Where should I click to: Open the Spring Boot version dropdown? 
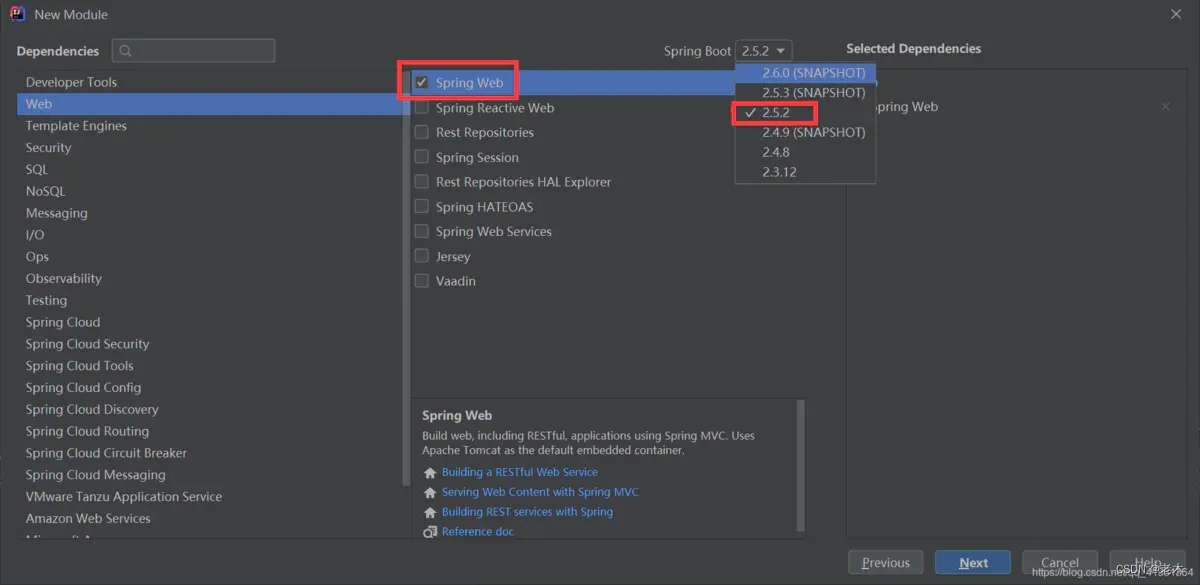(764, 51)
